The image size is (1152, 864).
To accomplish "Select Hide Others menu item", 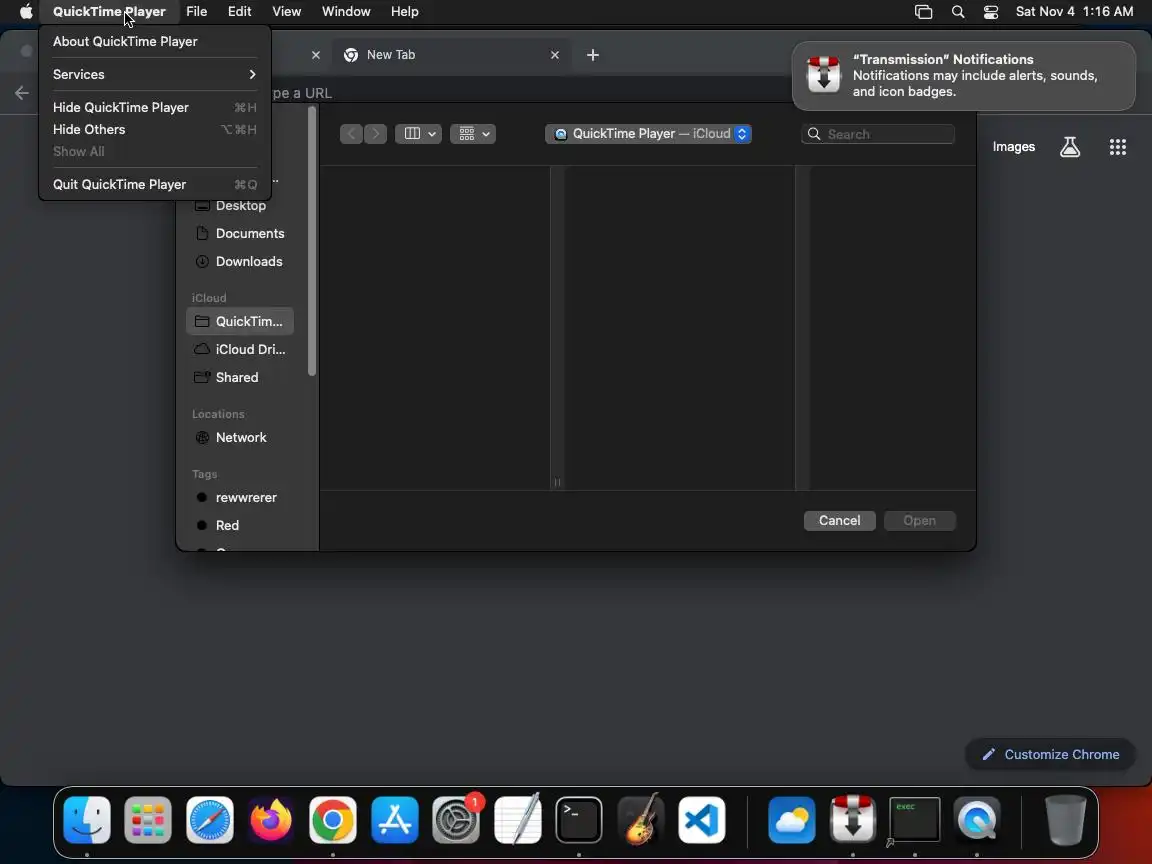I will click(x=154, y=129).
